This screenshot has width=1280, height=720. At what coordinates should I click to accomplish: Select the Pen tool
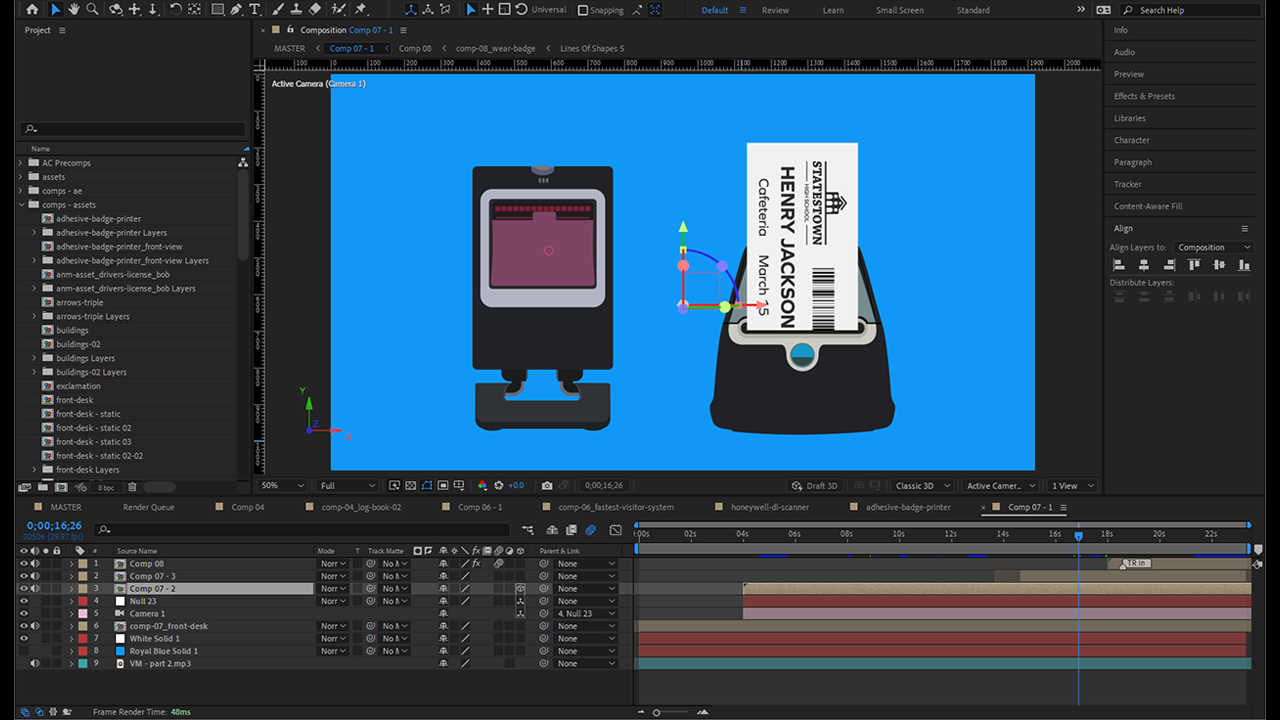(236, 9)
